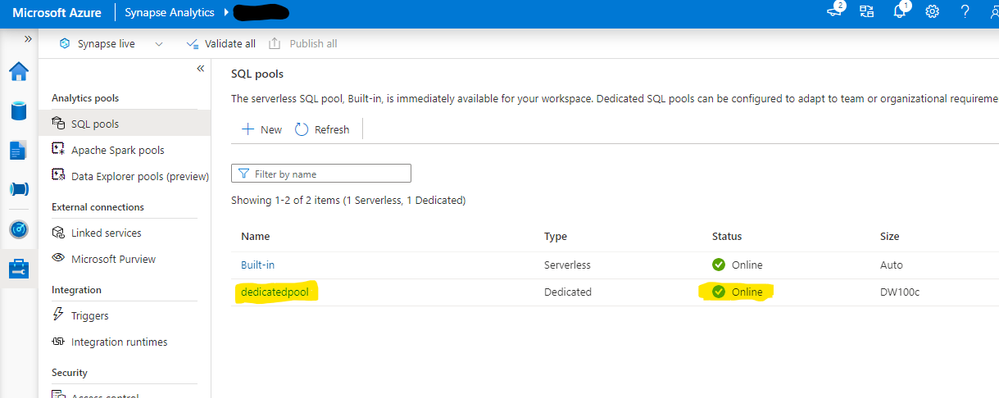Expand the left navigation rail chevrons
Image resolution: width=999 pixels, height=398 pixels.
tap(28, 39)
